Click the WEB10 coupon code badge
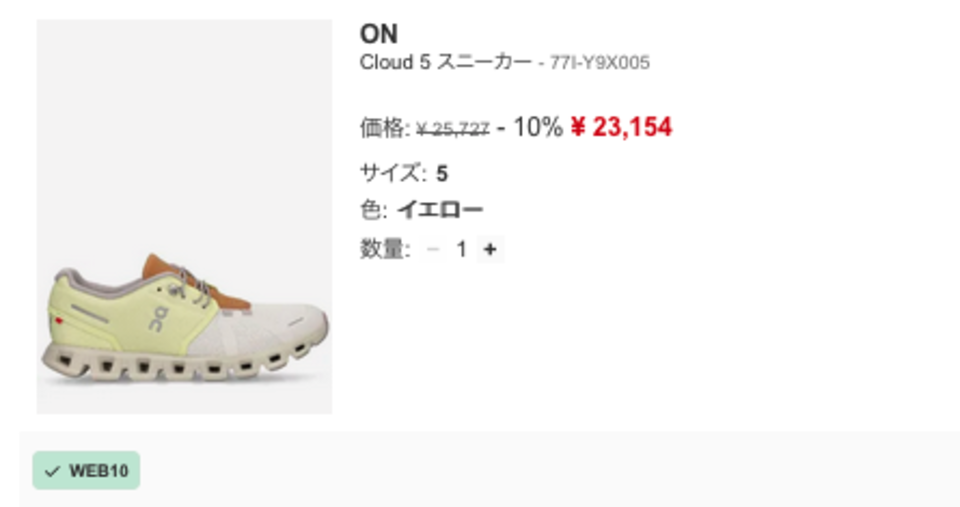The image size is (960, 507). click(86, 470)
